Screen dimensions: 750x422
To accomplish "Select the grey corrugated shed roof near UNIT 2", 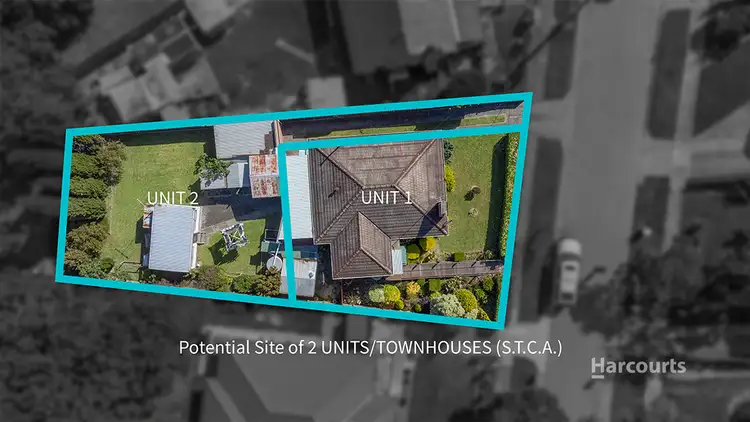I will (170, 238).
